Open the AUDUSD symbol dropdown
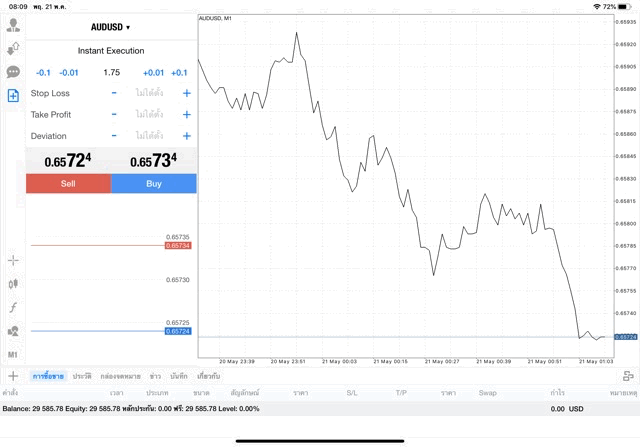640x447 pixels. pos(111,27)
